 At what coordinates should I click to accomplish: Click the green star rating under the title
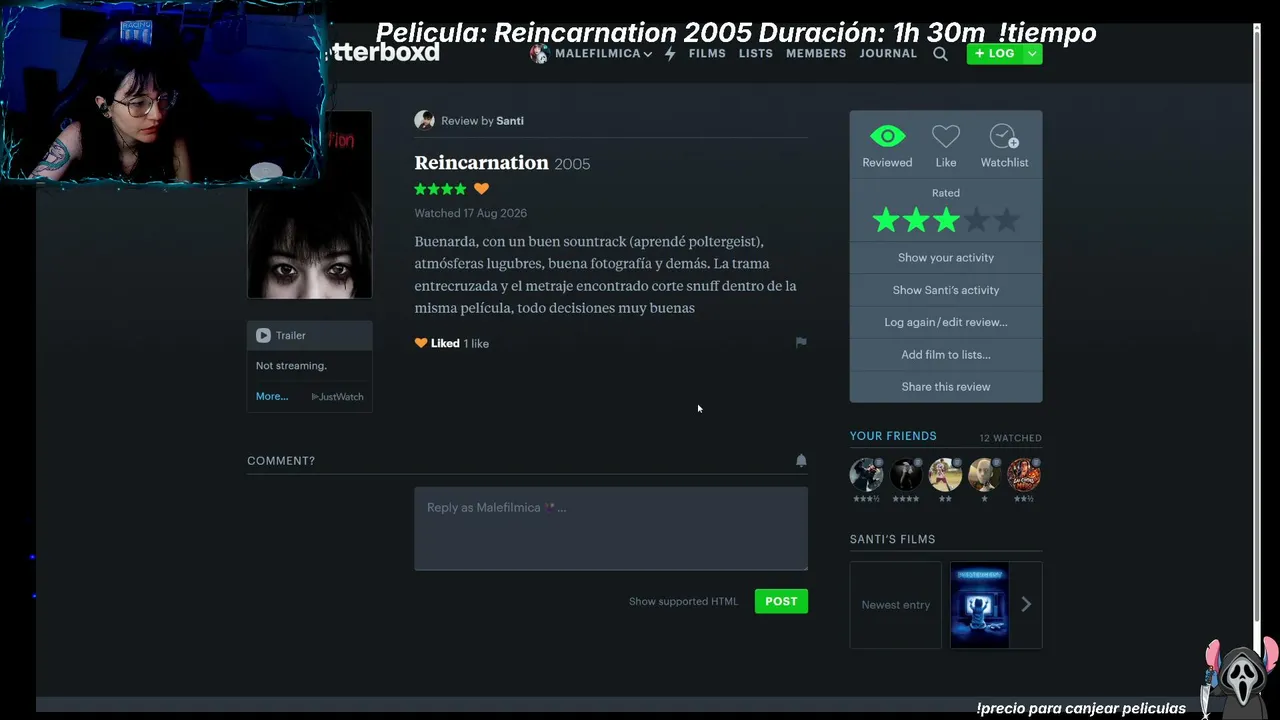[440, 189]
